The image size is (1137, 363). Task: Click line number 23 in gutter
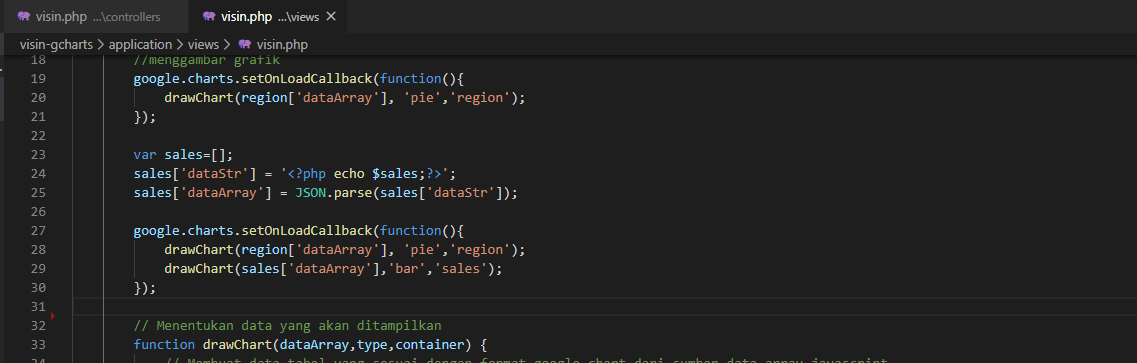39,154
